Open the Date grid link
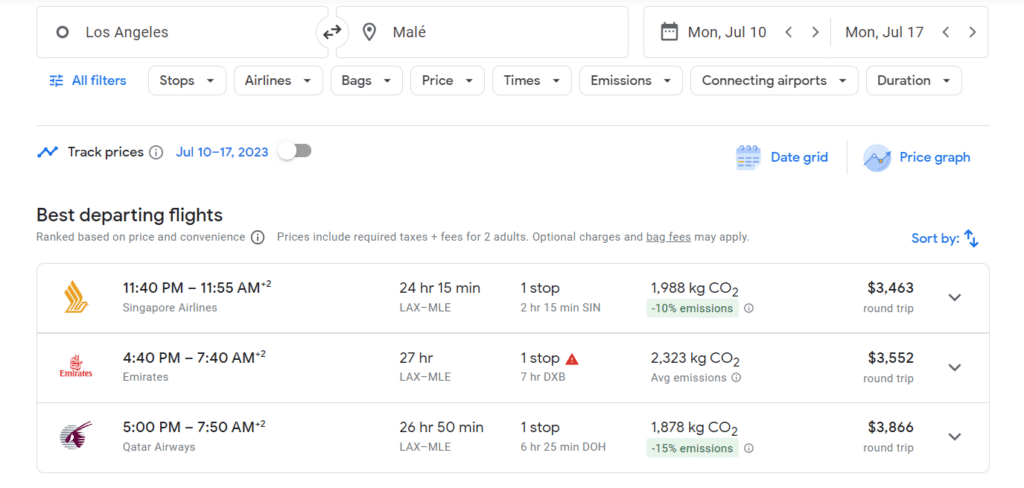This screenshot has width=1024, height=488. click(799, 157)
